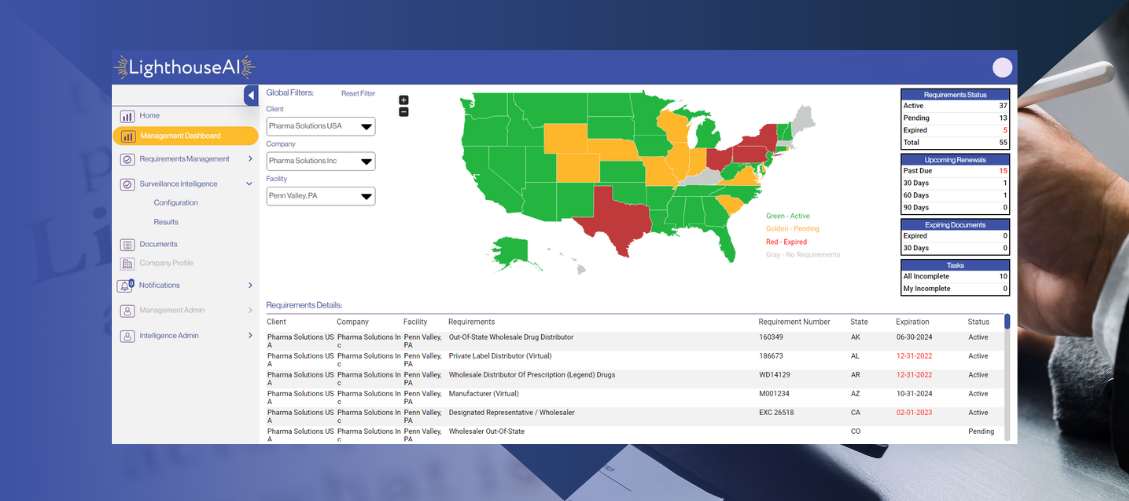Open Results under Surveillance Intelligence
This screenshot has width=1129, height=501.
point(166,222)
